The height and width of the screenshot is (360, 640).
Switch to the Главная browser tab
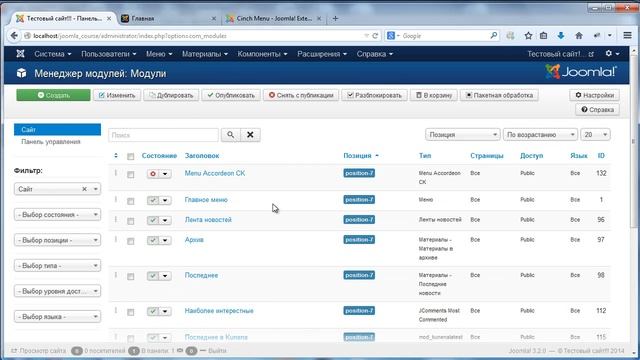point(169,18)
